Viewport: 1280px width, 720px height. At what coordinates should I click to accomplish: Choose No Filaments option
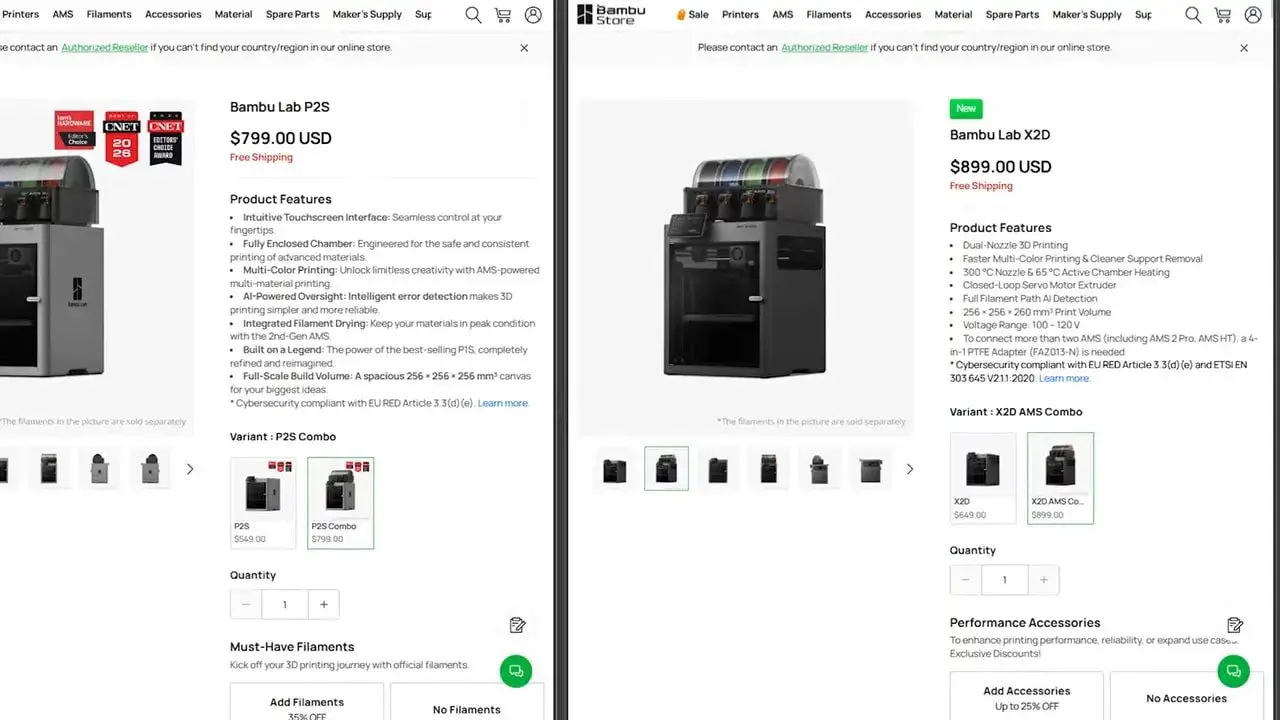click(467, 702)
